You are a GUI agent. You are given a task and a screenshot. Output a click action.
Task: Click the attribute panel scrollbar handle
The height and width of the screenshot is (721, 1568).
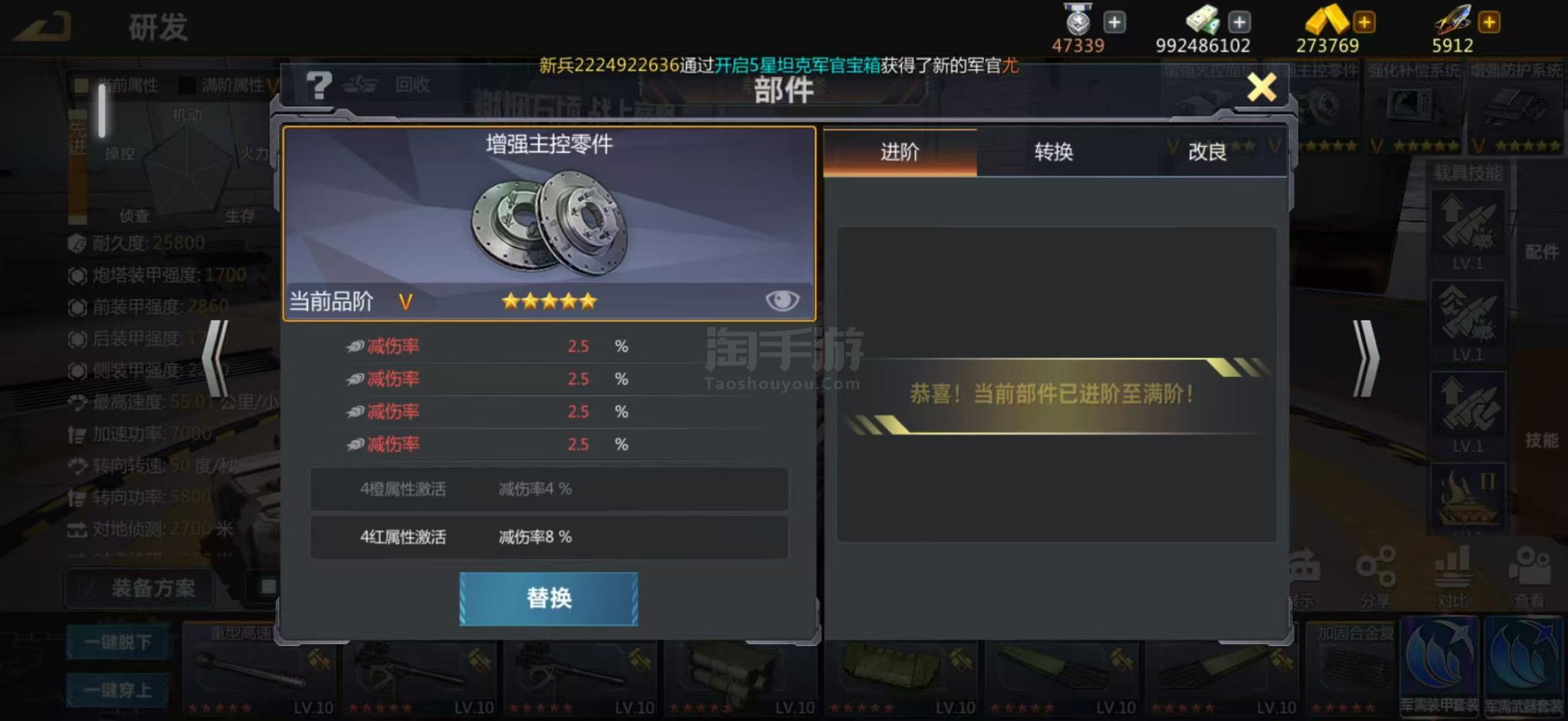102,110
